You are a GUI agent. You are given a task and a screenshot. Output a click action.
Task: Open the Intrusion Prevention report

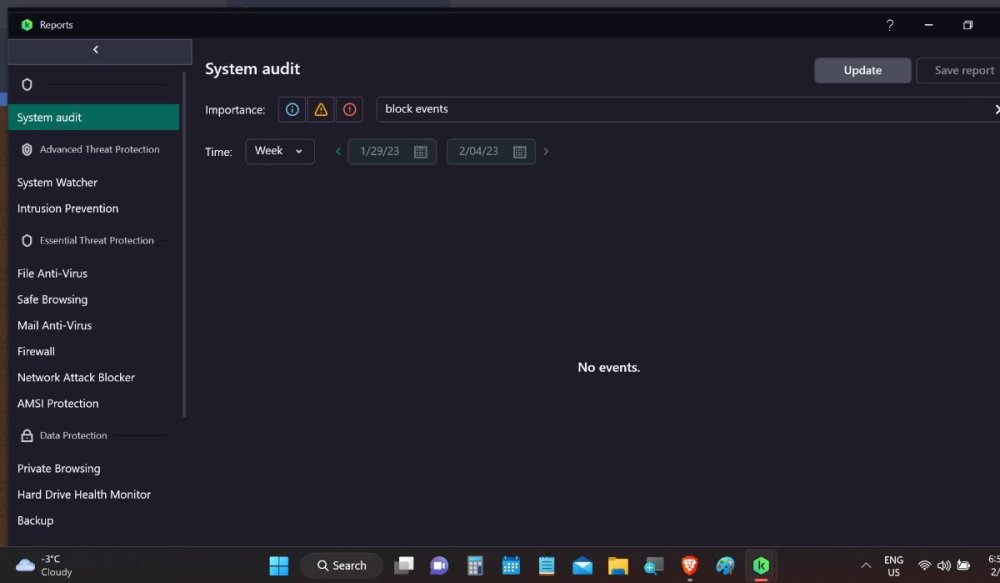pyautogui.click(x=68, y=209)
